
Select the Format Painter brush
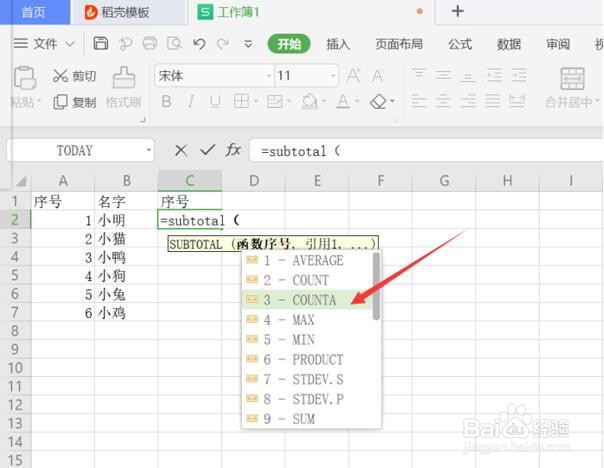tap(124, 78)
